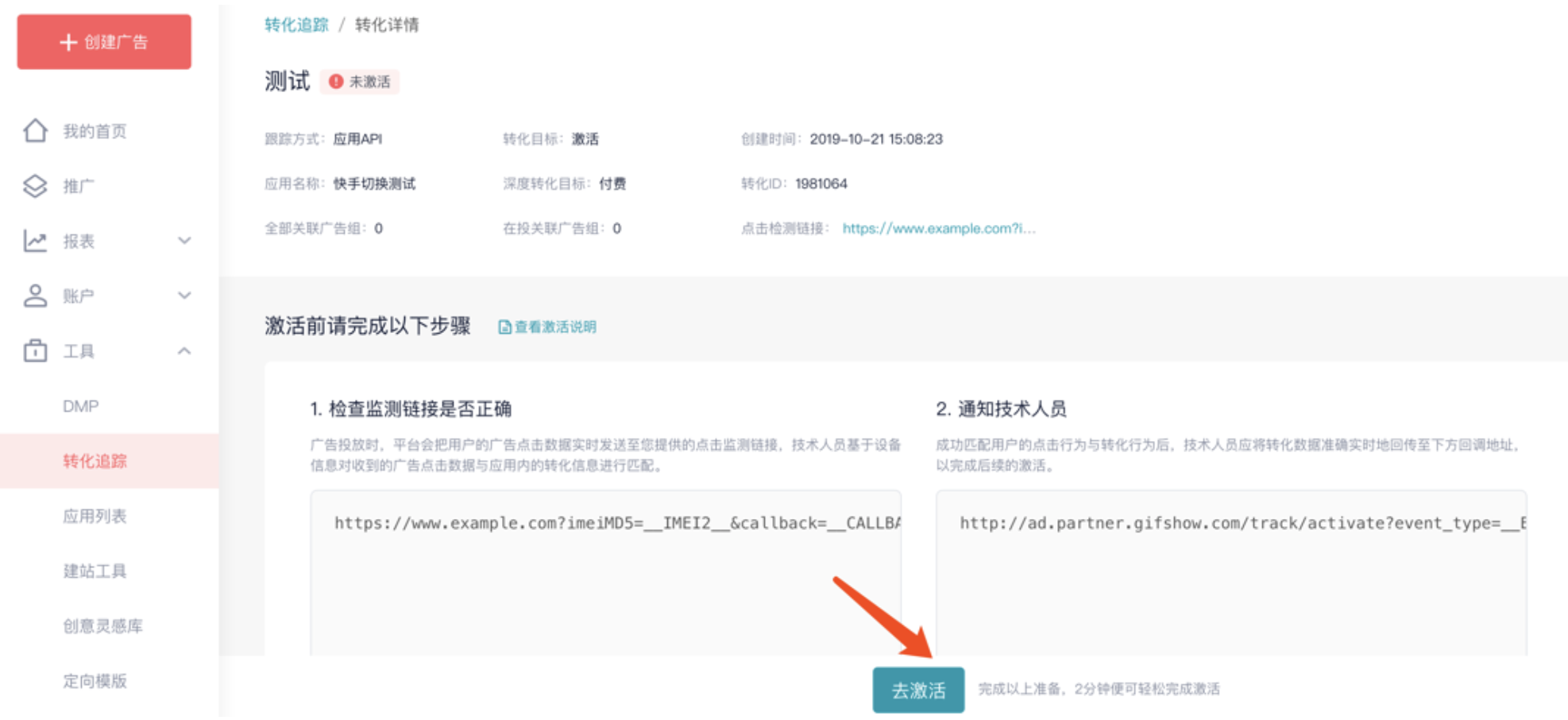This screenshot has width=1568, height=720.
Task: Click the home icon beside 我的首页
Action: [x=36, y=130]
